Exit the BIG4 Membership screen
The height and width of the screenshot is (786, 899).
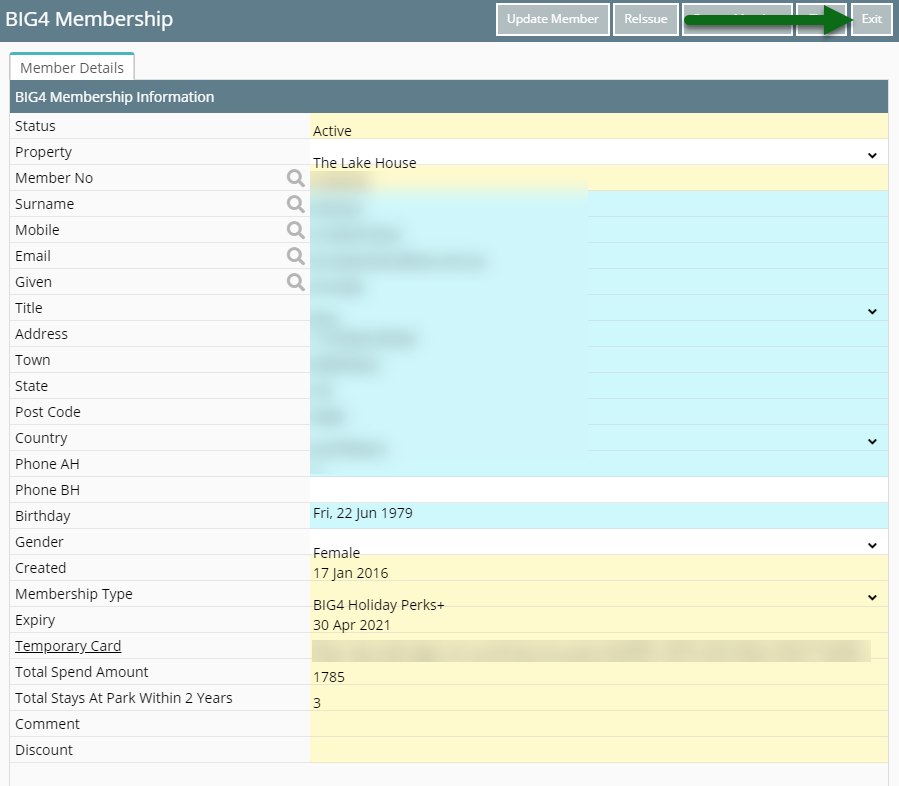pos(871,19)
